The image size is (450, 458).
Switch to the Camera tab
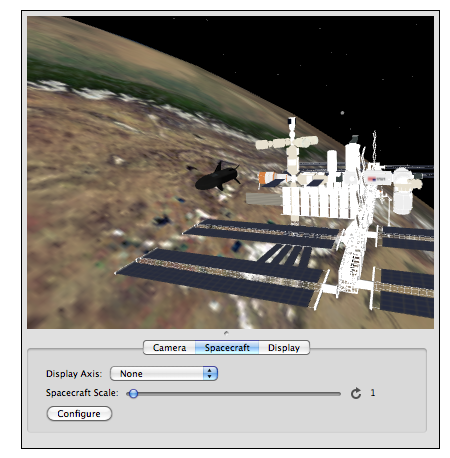(169, 348)
